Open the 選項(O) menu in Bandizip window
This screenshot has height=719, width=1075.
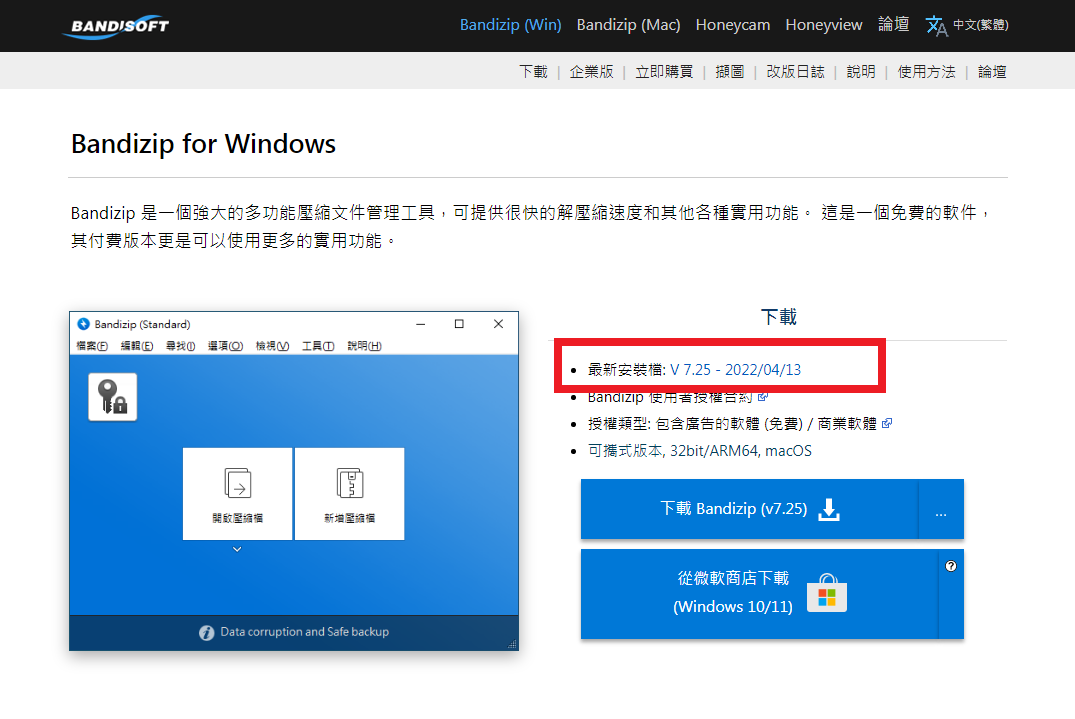coord(226,346)
